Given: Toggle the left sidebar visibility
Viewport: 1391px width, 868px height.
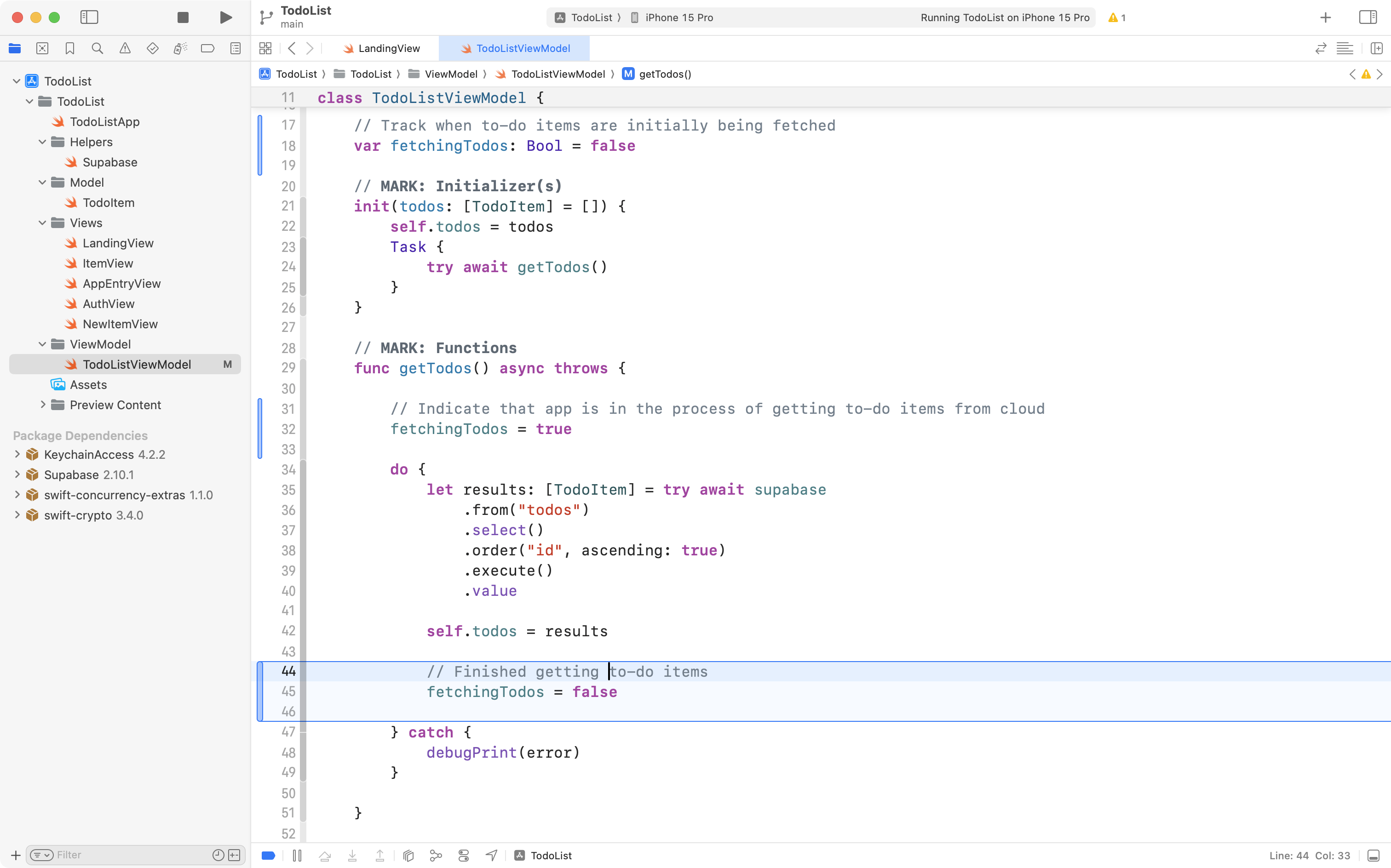Looking at the screenshot, I should click(x=90, y=17).
